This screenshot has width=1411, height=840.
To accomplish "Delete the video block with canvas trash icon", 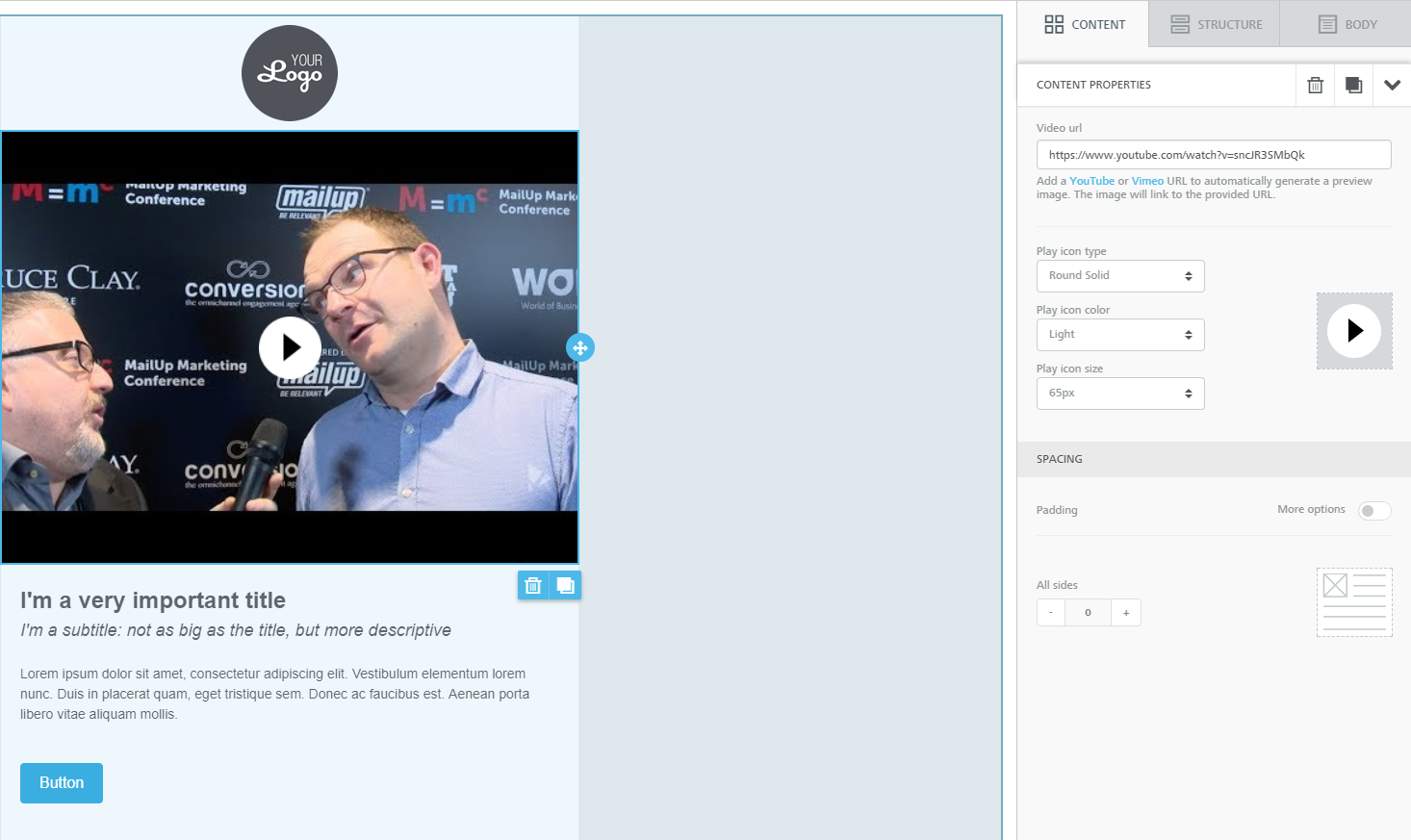I will click(x=533, y=585).
